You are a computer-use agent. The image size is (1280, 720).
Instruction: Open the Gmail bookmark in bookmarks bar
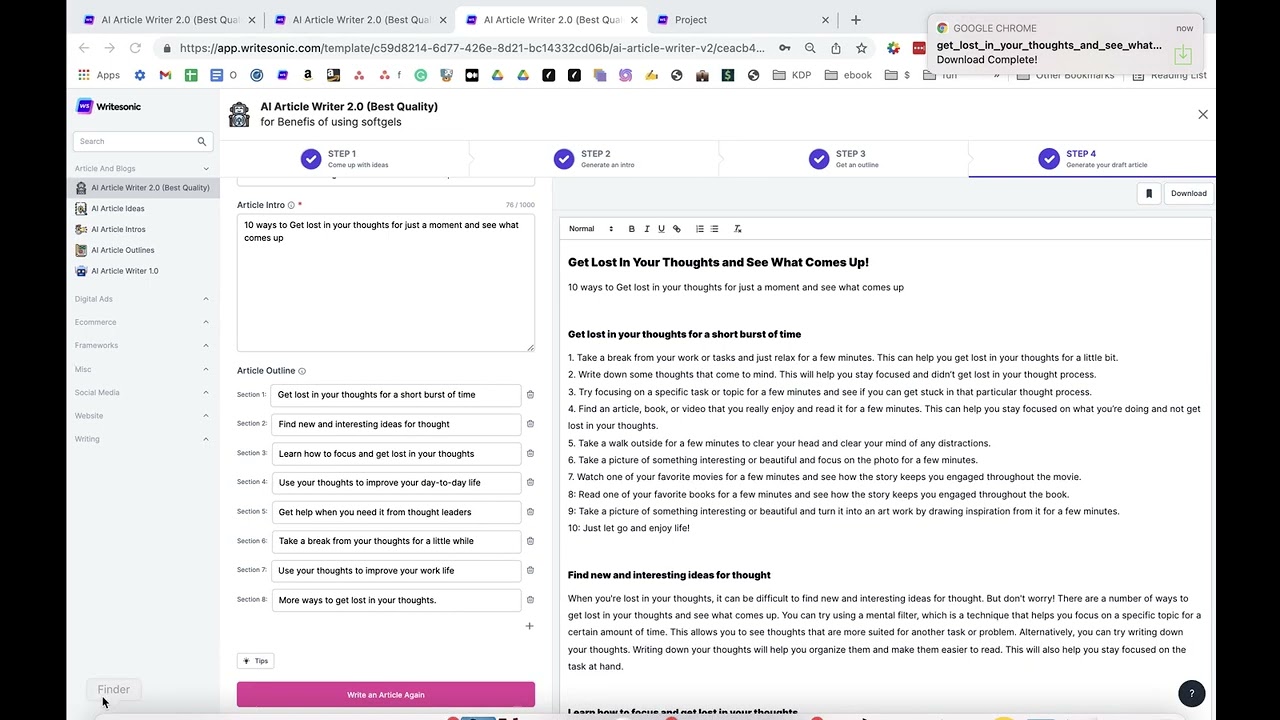click(x=165, y=75)
